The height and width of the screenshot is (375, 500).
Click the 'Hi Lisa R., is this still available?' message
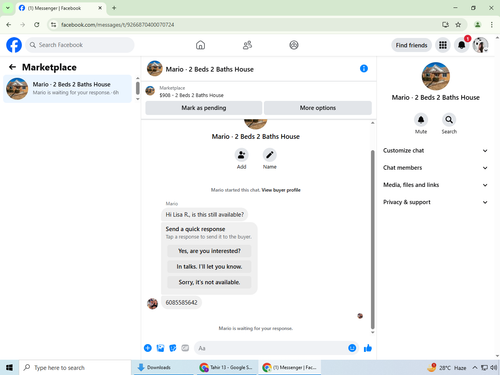[205, 215]
